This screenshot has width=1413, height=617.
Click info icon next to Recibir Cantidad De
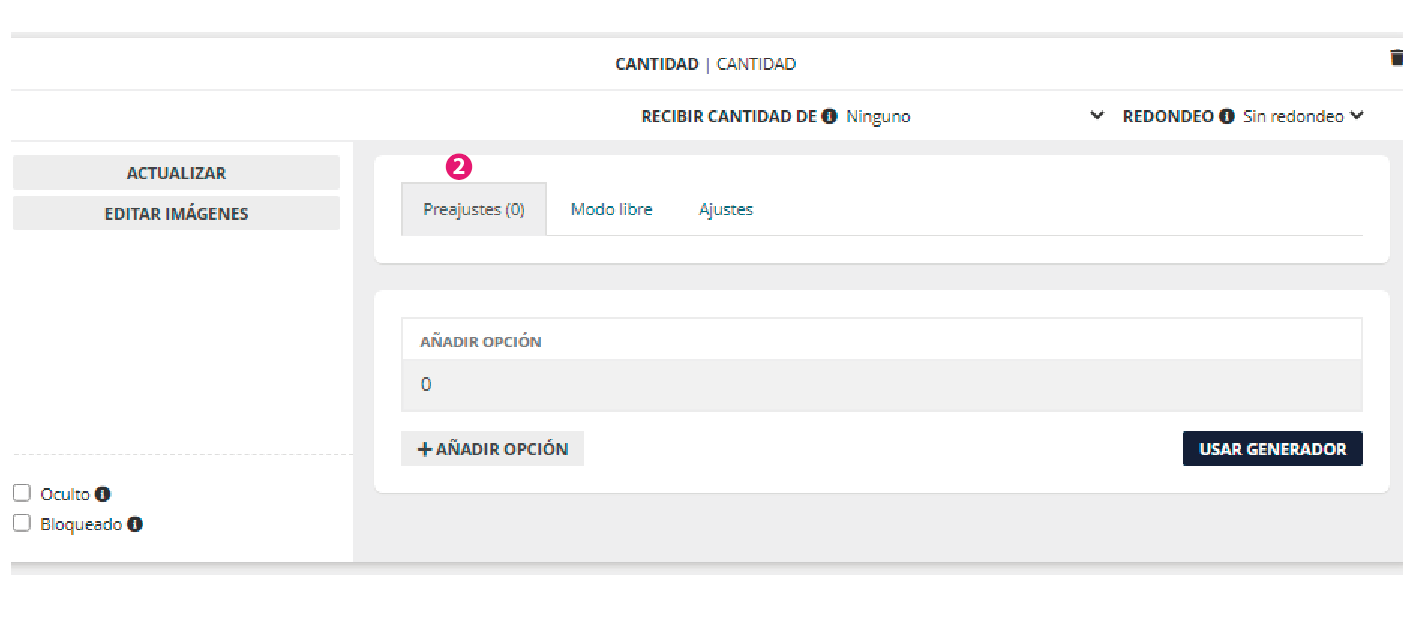pyautogui.click(x=829, y=116)
